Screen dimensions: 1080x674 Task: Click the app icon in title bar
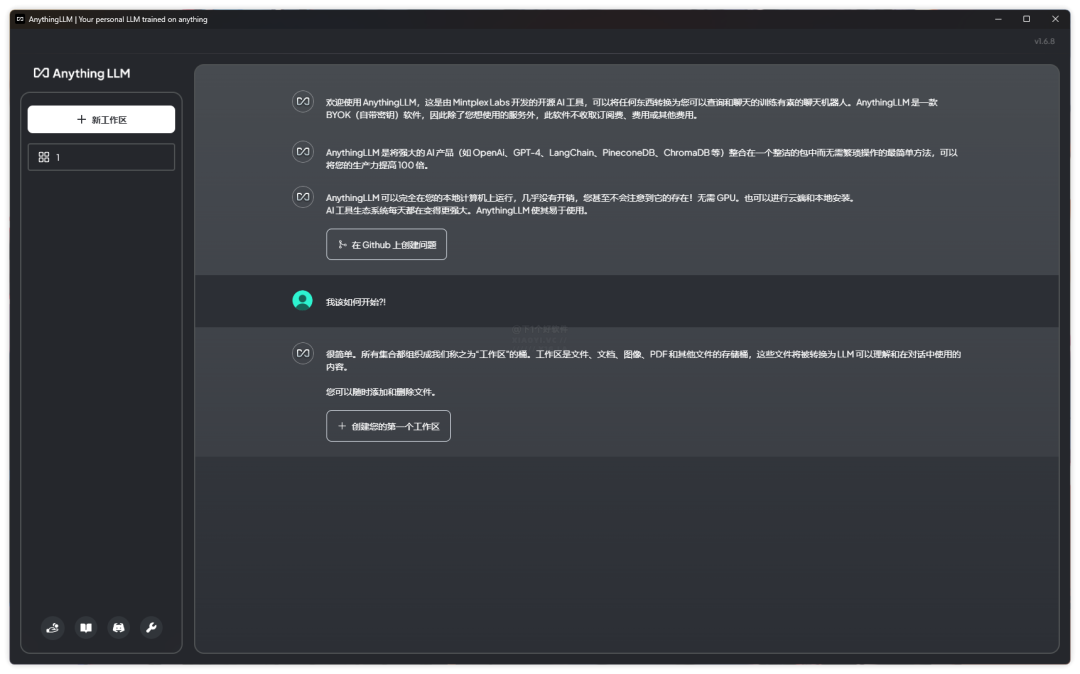tap(20, 19)
